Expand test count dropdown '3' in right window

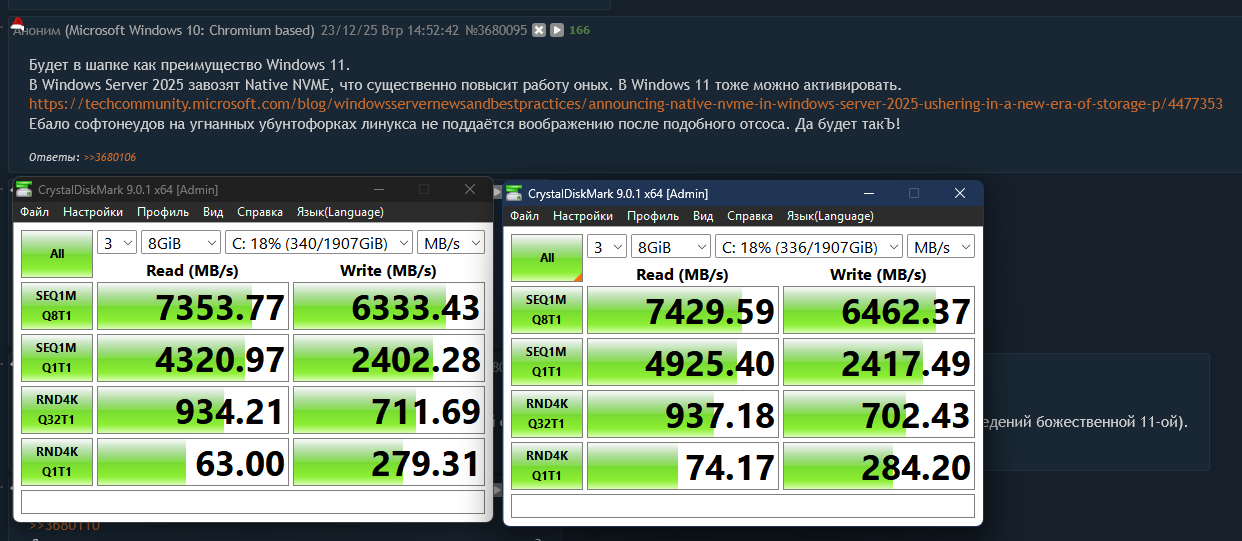pos(607,247)
